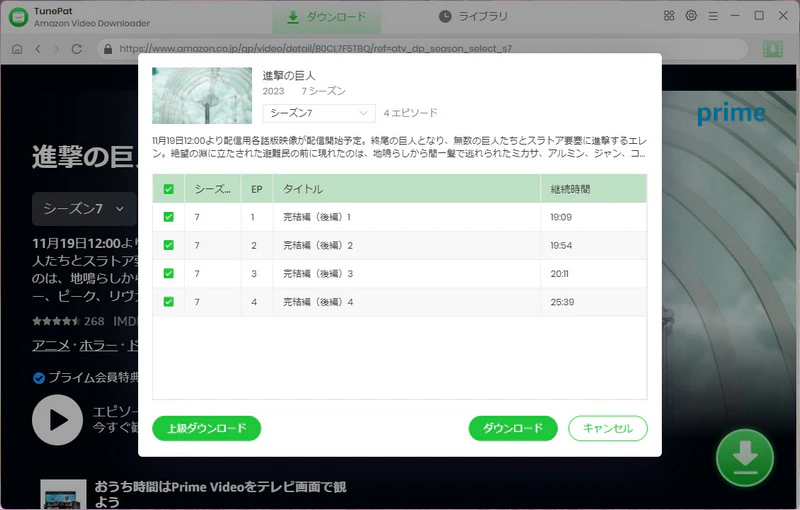Viewport: 800px width, 510px height.
Task: Open the シーズン7 dropdown in the dialog
Action: pos(319,113)
